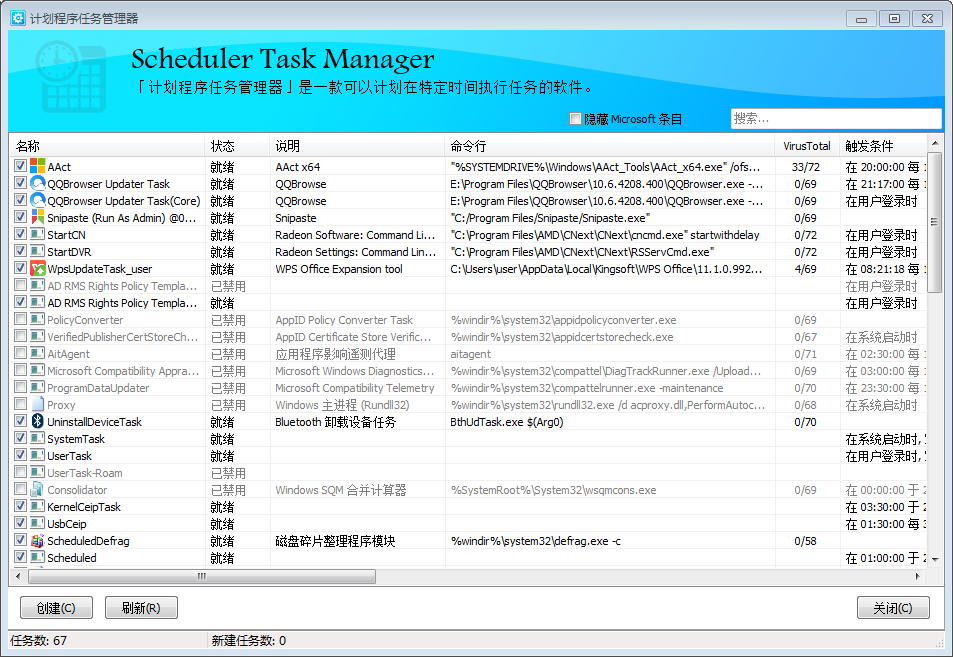Click the 刷新(R) button
Screen dimensions: 953x657
141,608
